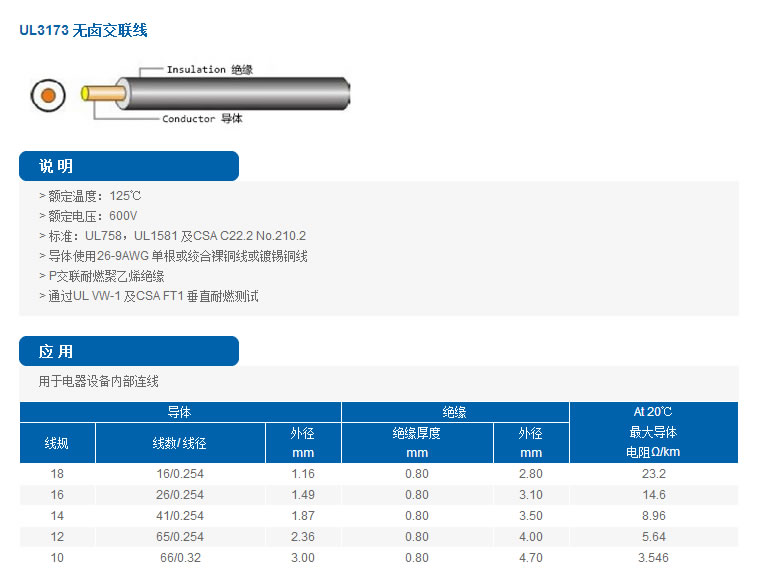
Task: Click the Insulation 绝缘 label
Action: 209,69
